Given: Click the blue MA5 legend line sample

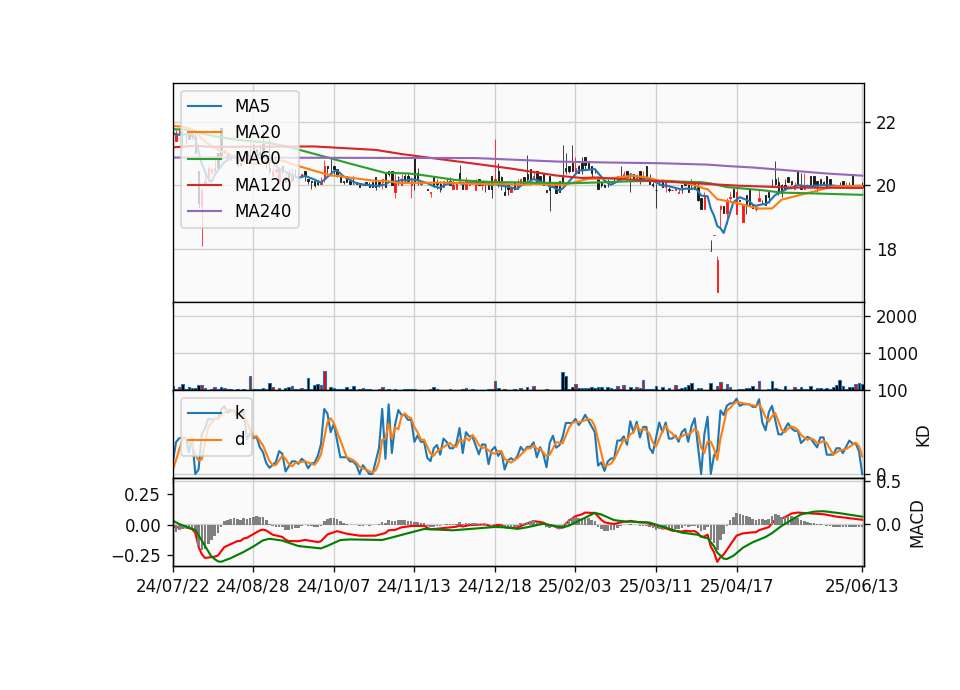Looking at the screenshot, I should coord(204,107).
